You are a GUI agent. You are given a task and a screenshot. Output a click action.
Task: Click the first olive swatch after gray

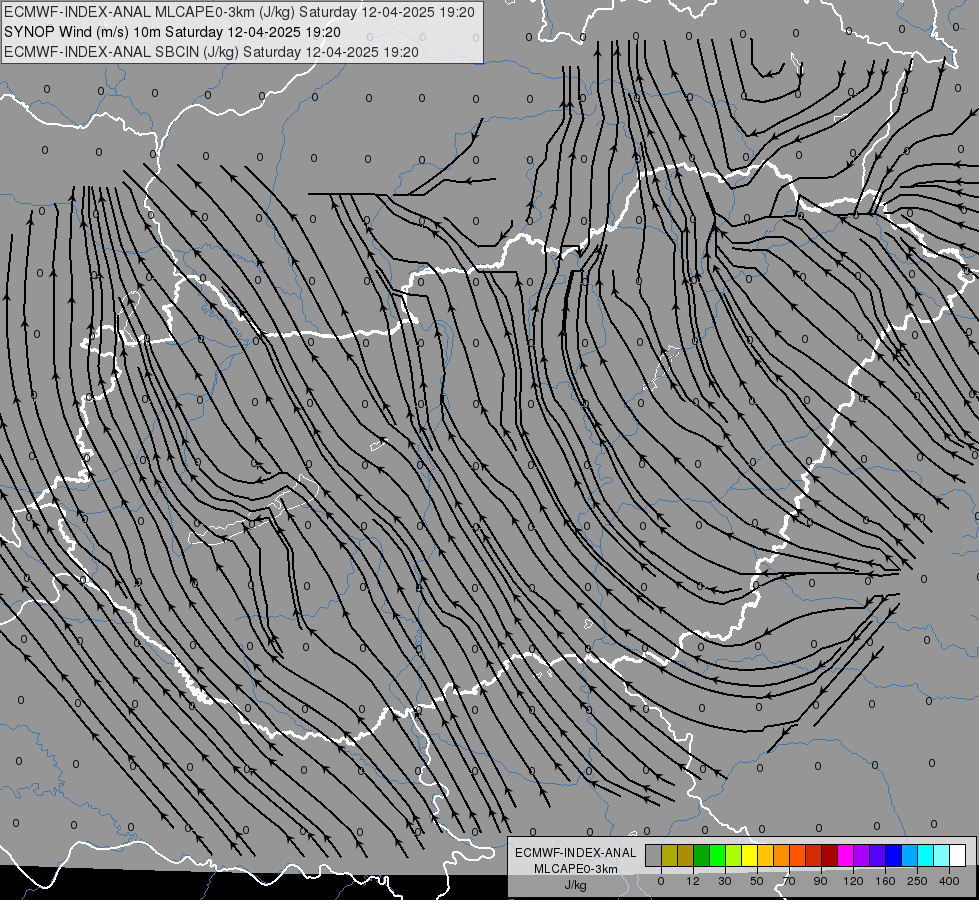[669, 855]
